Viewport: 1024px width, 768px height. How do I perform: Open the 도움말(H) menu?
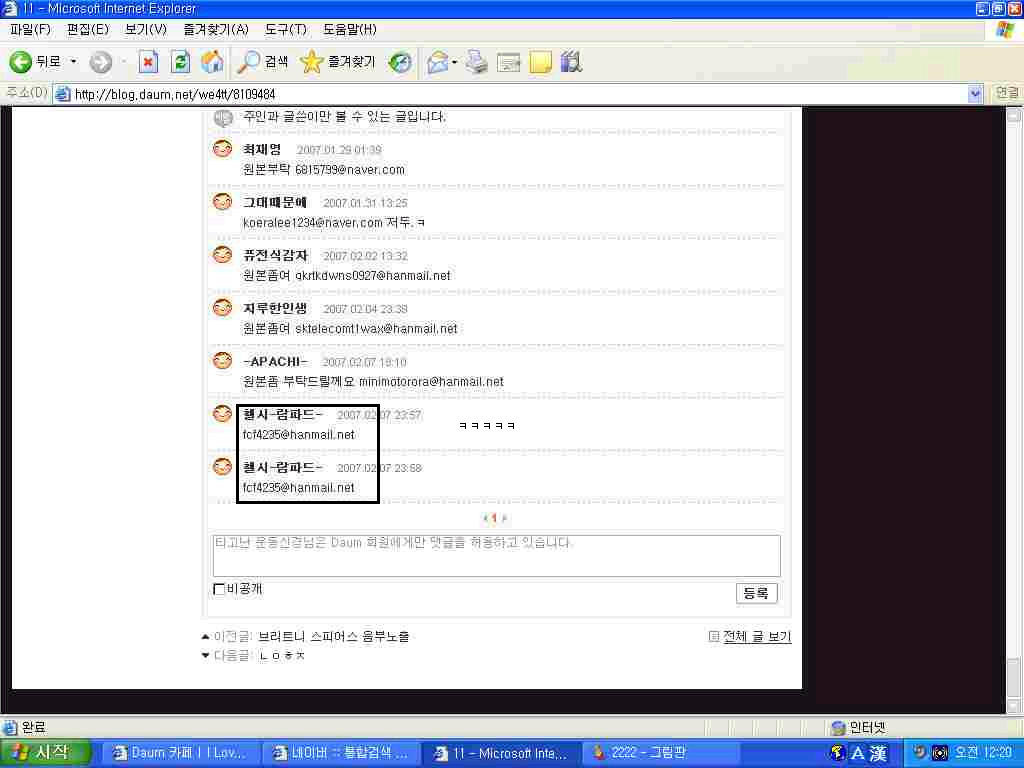point(349,29)
